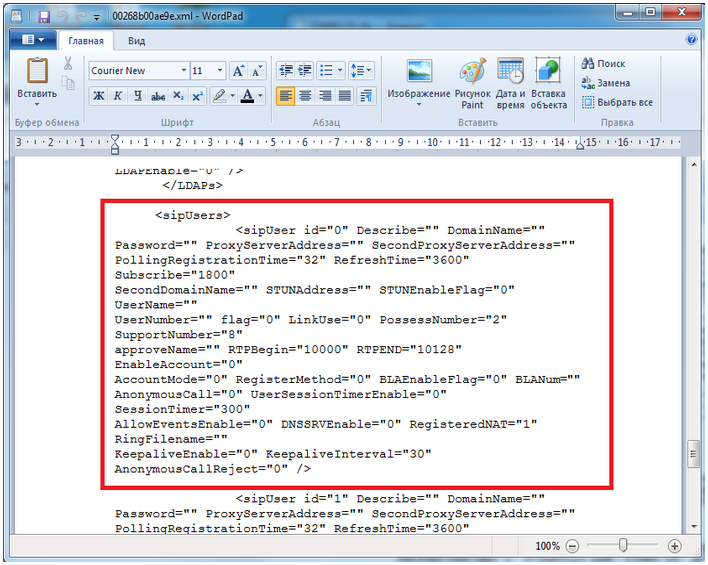Click zoom slider handle
Screen dimensions: 708x565
point(623,545)
